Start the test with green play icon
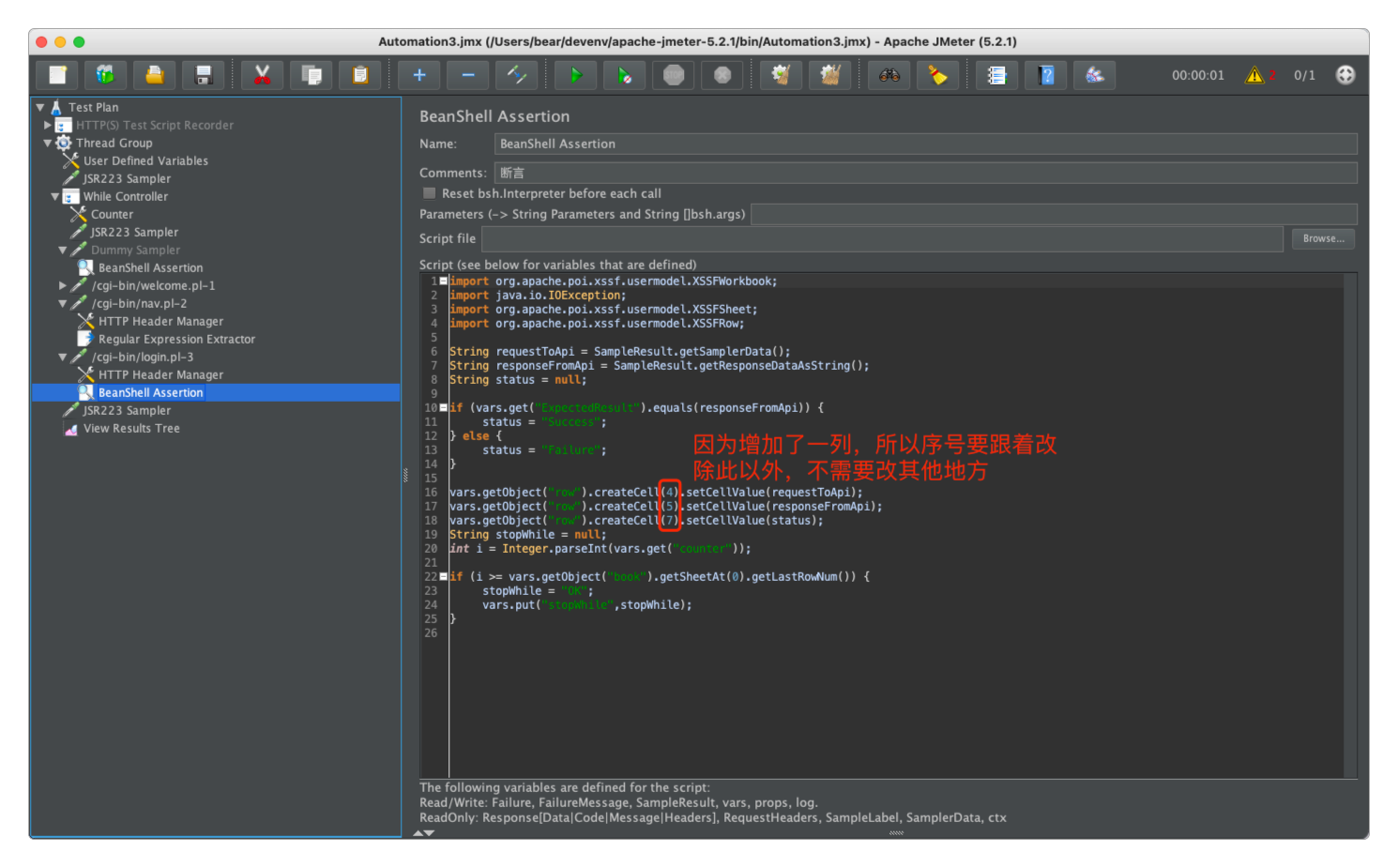 pyautogui.click(x=576, y=75)
